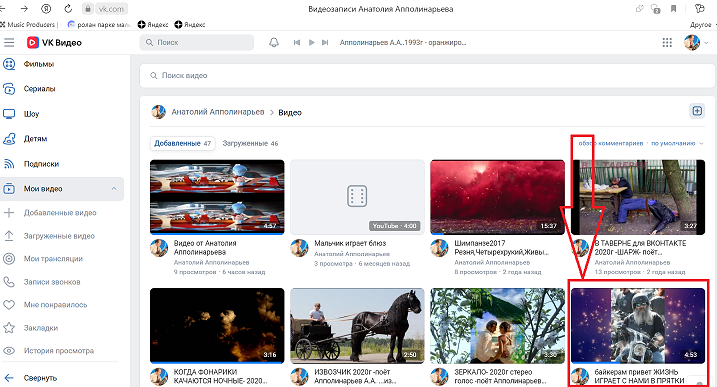Reload the page with the refresh icon
The width and height of the screenshot is (717, 387).
click(68, 9)
